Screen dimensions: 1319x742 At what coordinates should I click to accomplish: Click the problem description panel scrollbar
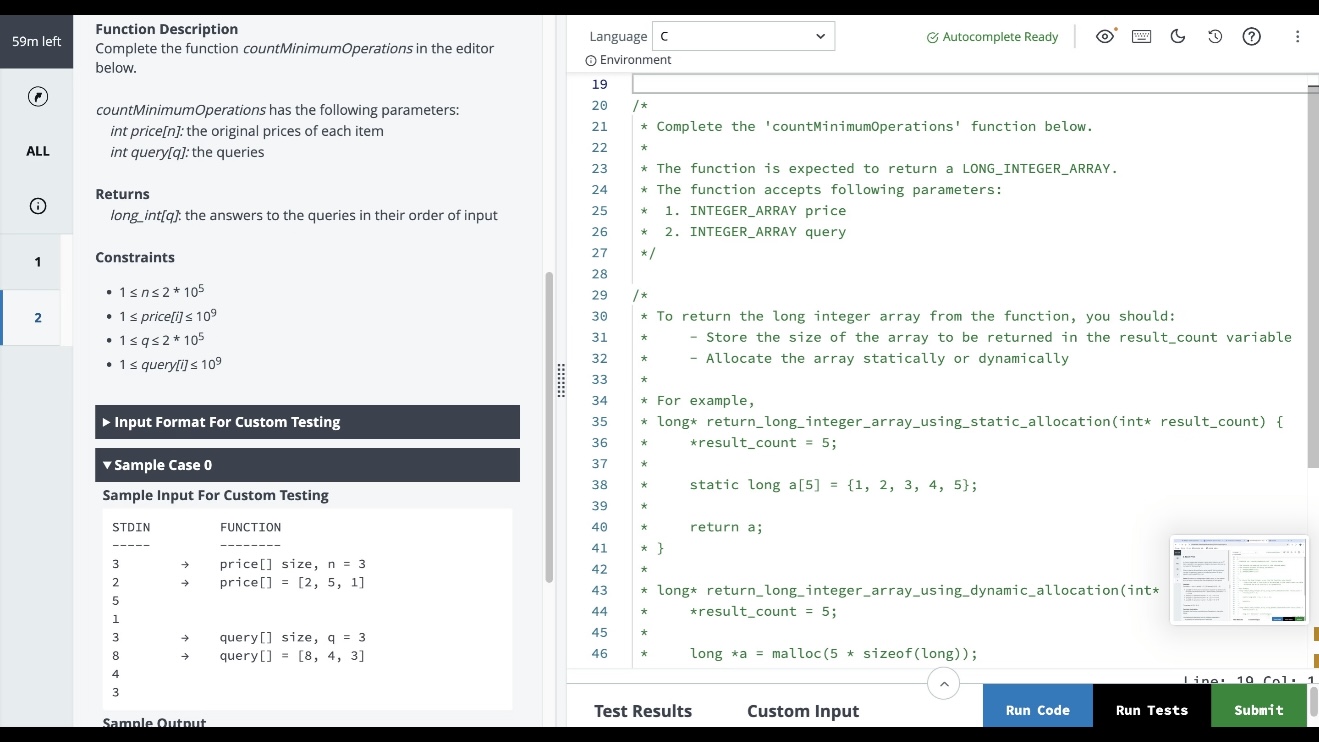549,428
